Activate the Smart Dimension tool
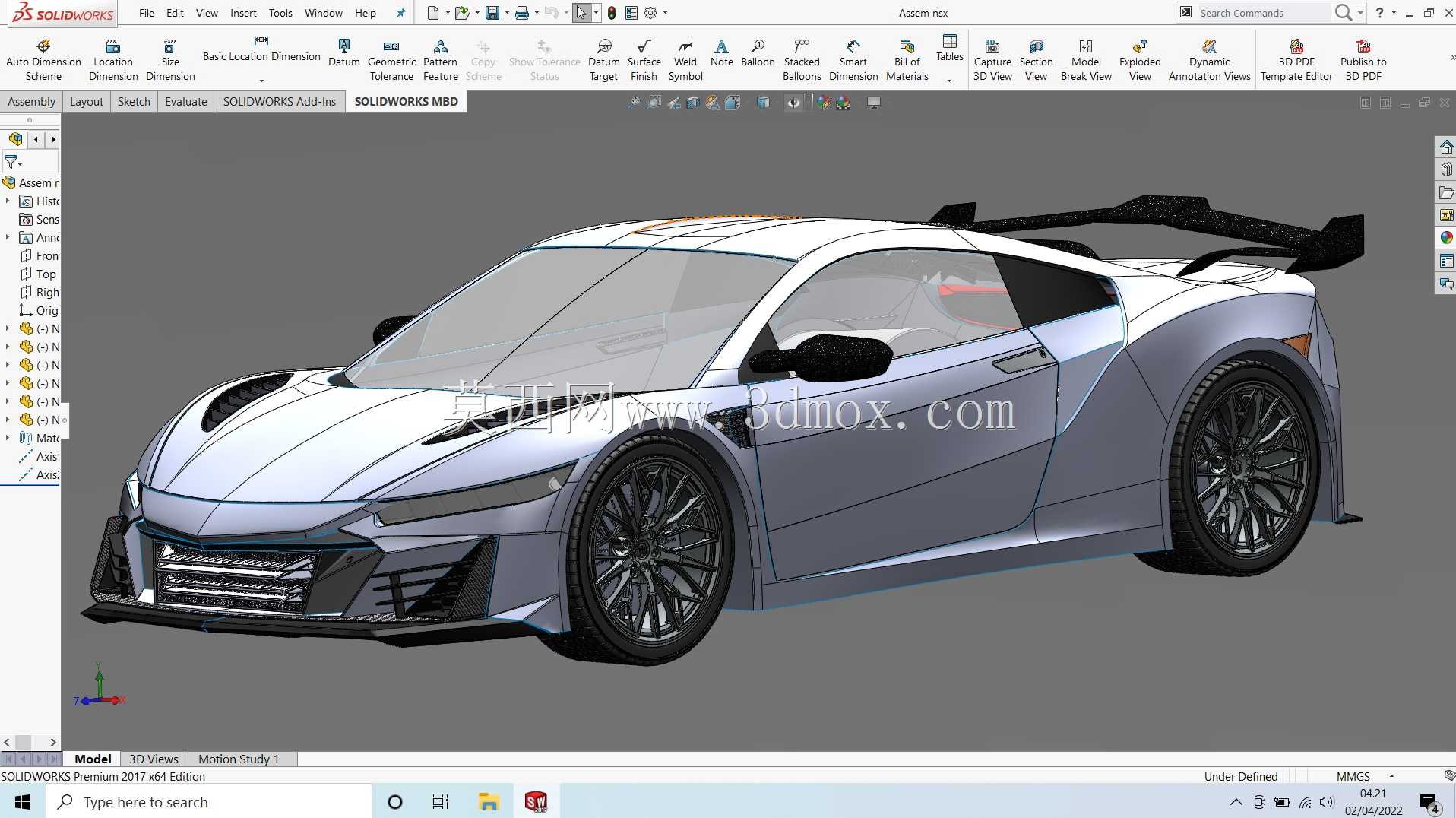Image resolution: width=1456 pixels, height=818 pixels. tap(853, 60)
